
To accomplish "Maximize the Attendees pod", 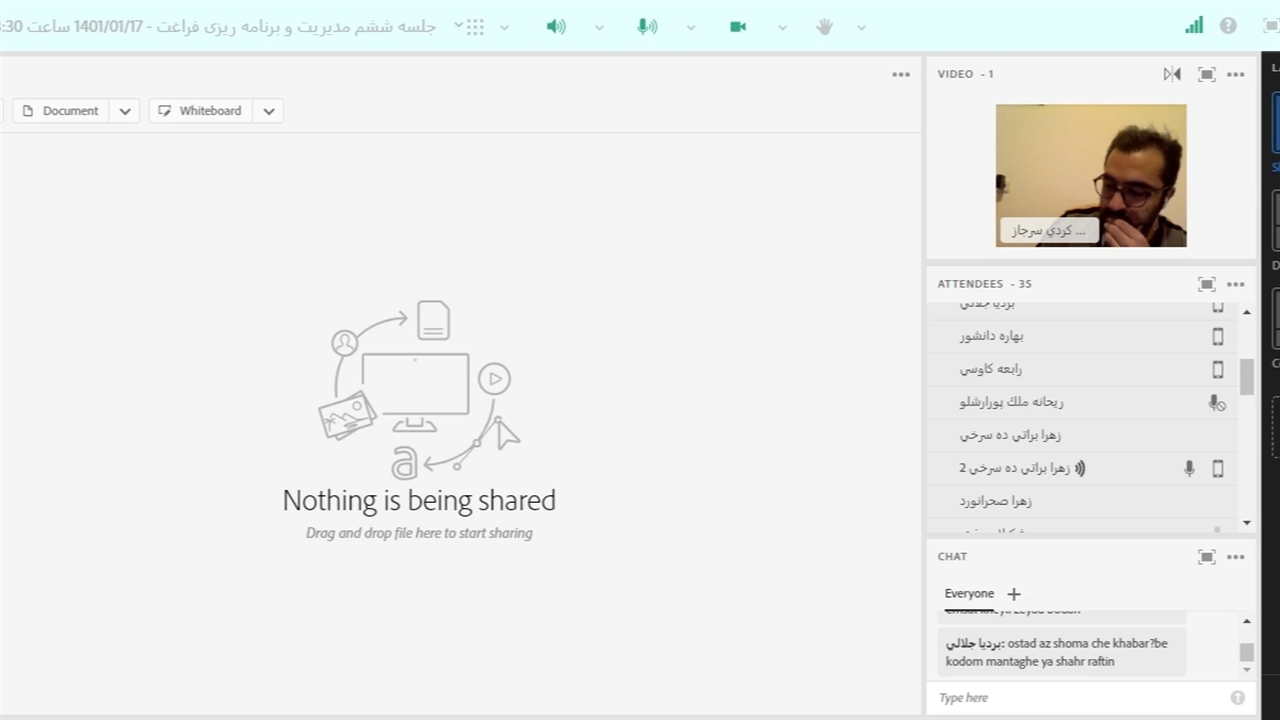I will (1206, 284).
